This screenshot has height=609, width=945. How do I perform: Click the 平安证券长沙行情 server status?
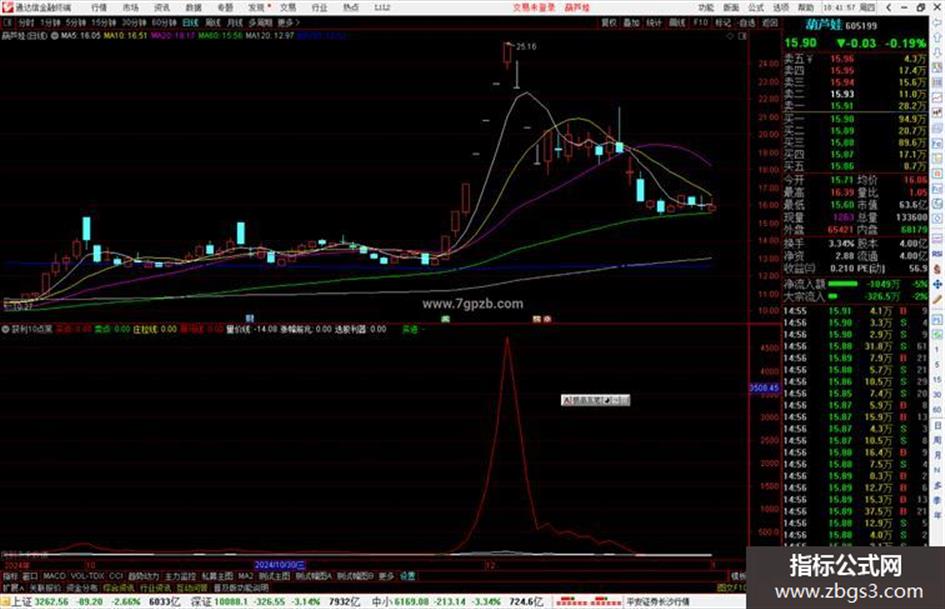[x=657, y=602]
